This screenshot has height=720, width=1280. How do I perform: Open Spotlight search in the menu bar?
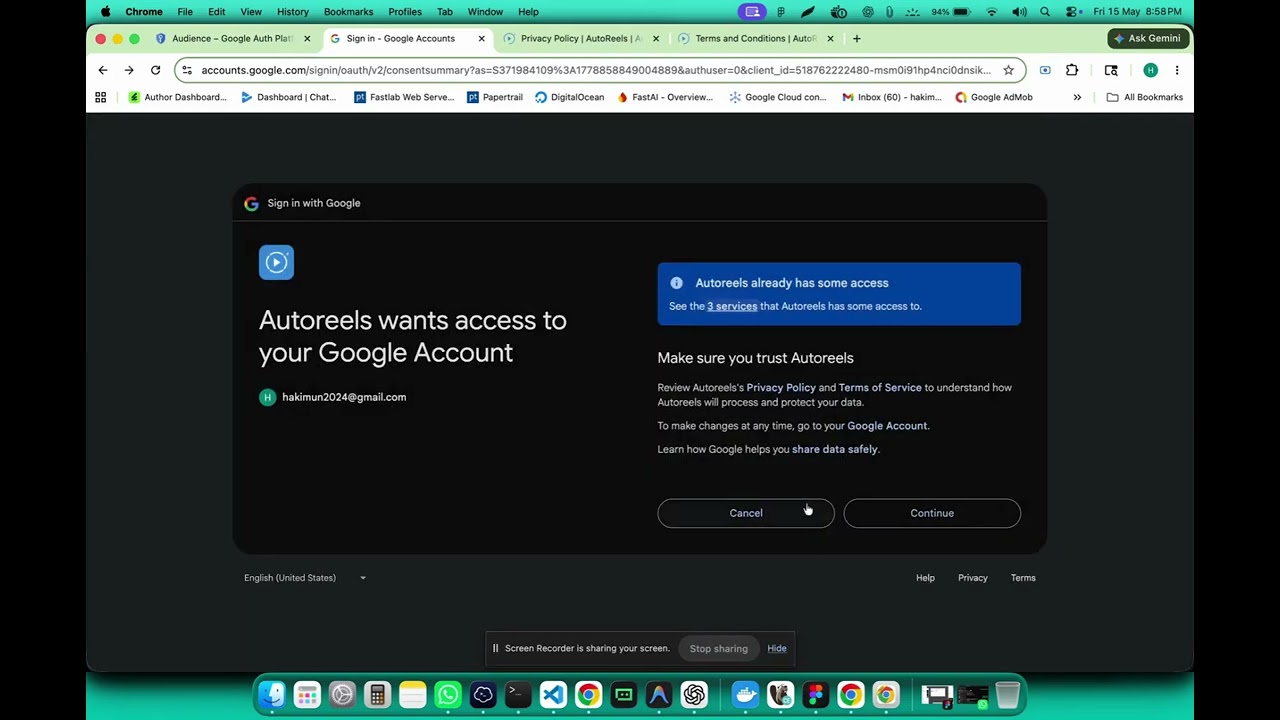(1045, 12)
